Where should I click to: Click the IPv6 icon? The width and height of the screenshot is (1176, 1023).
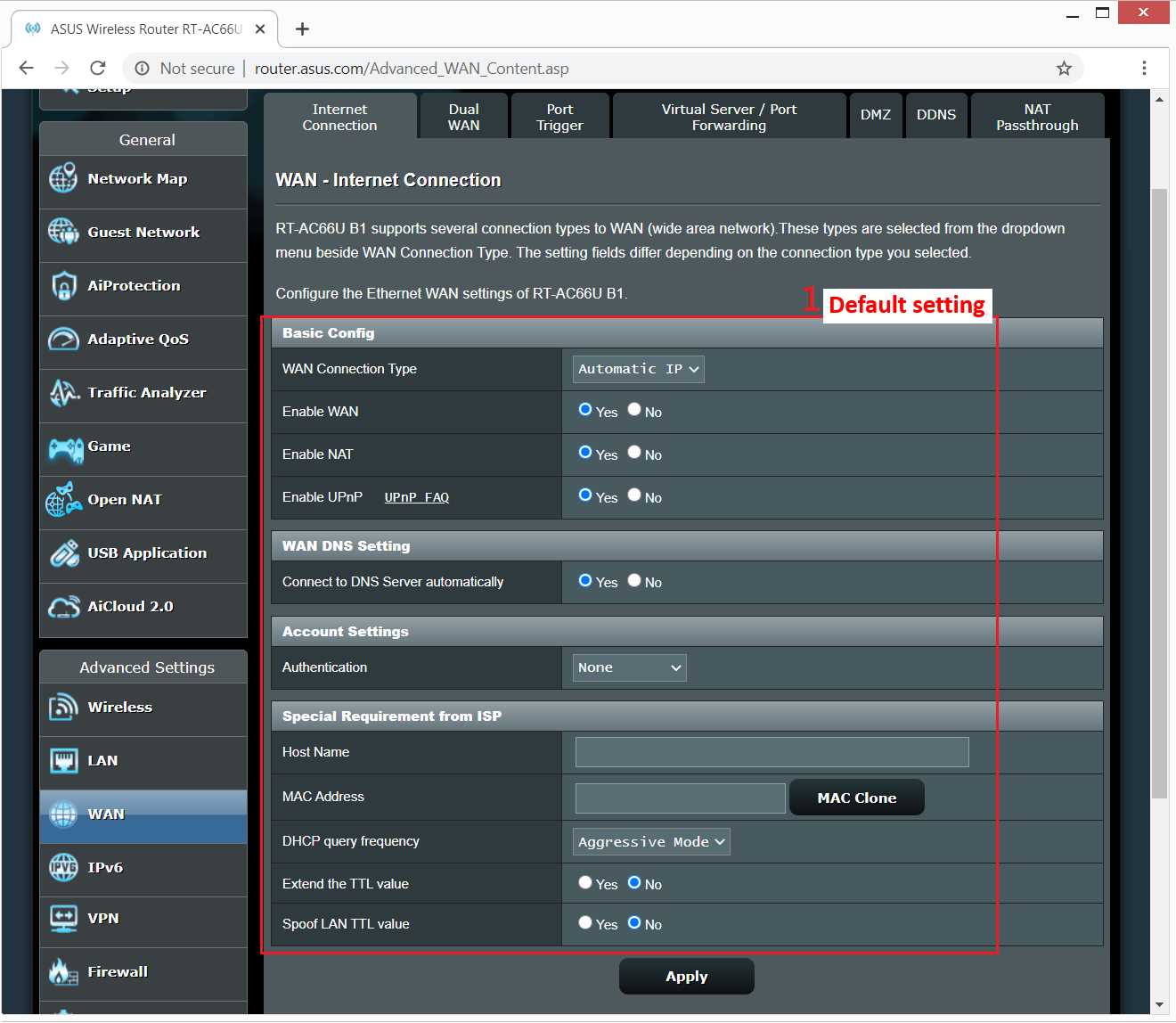click(63, 867)
